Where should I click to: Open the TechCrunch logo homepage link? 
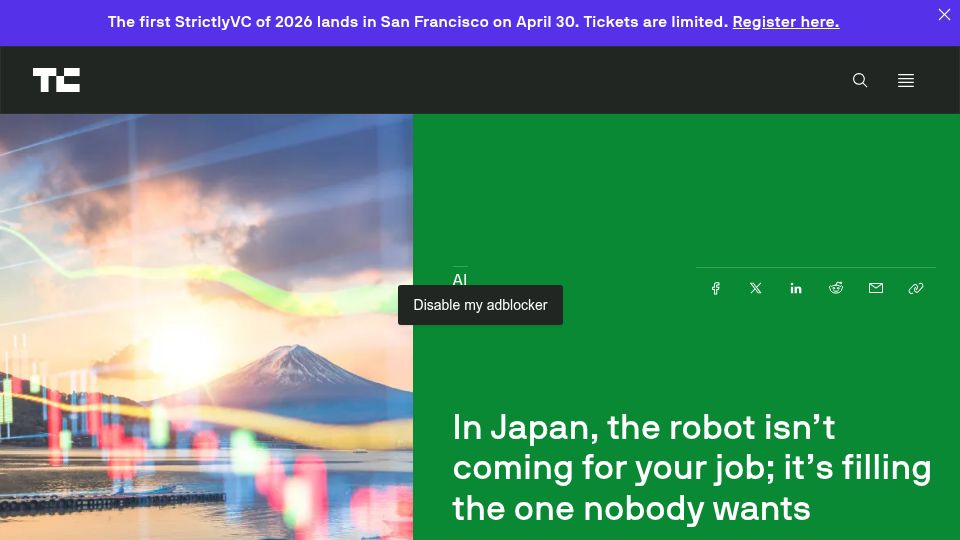(x=56, y=80)
